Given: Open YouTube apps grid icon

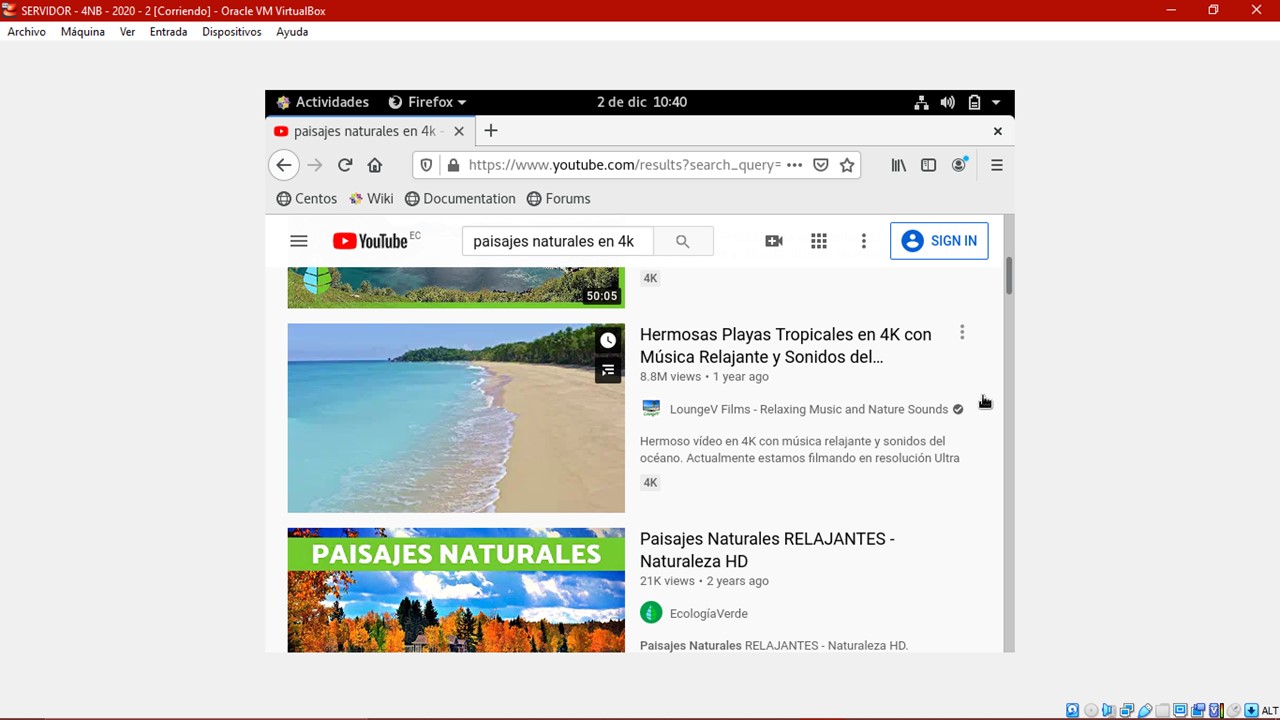Looking at the screenshot, I should [819, 241].
